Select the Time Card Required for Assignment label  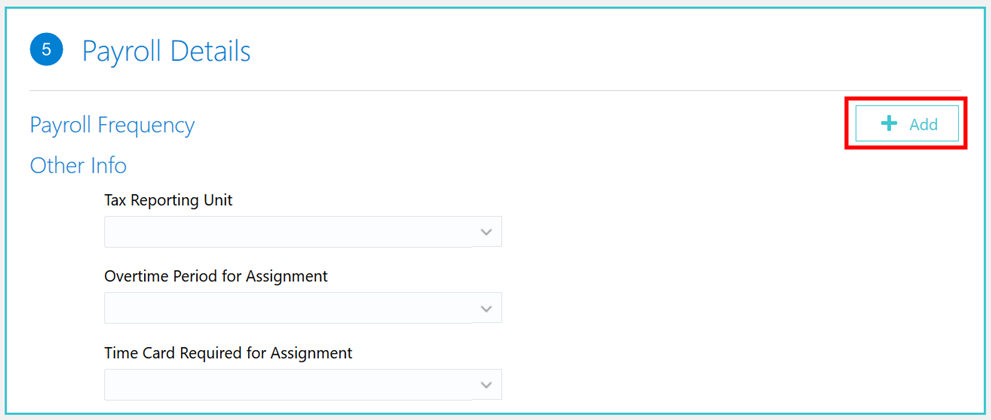point(228,353)
